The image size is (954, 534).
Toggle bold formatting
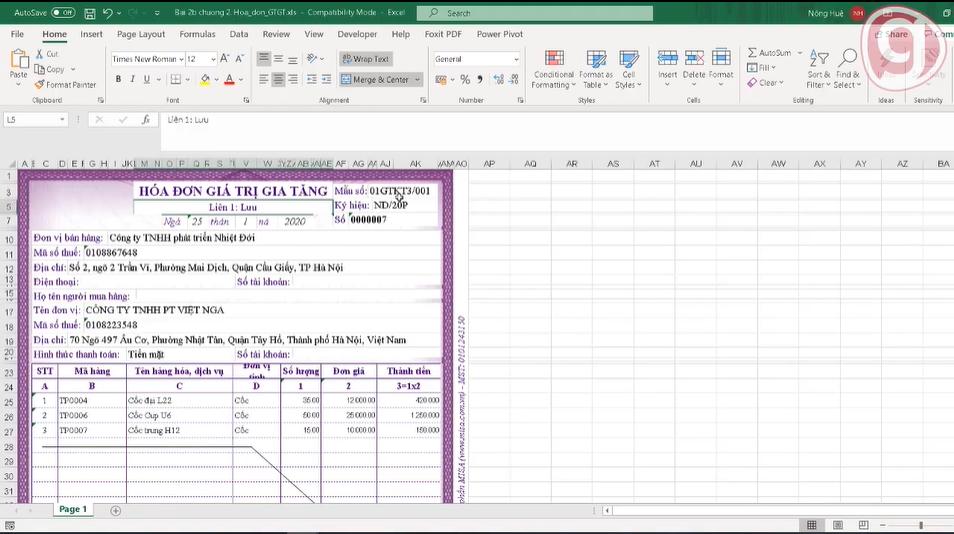pyautogui.click(x=118, y=80)
